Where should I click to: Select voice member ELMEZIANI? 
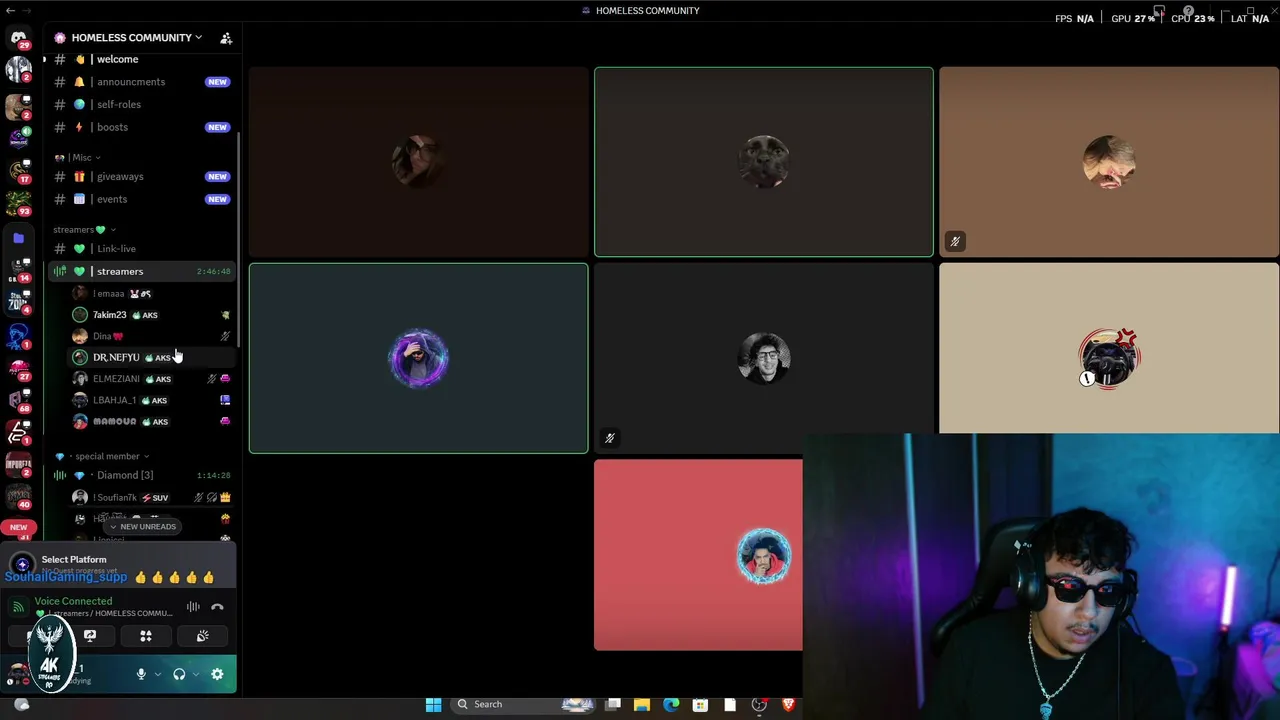[152, 379]
